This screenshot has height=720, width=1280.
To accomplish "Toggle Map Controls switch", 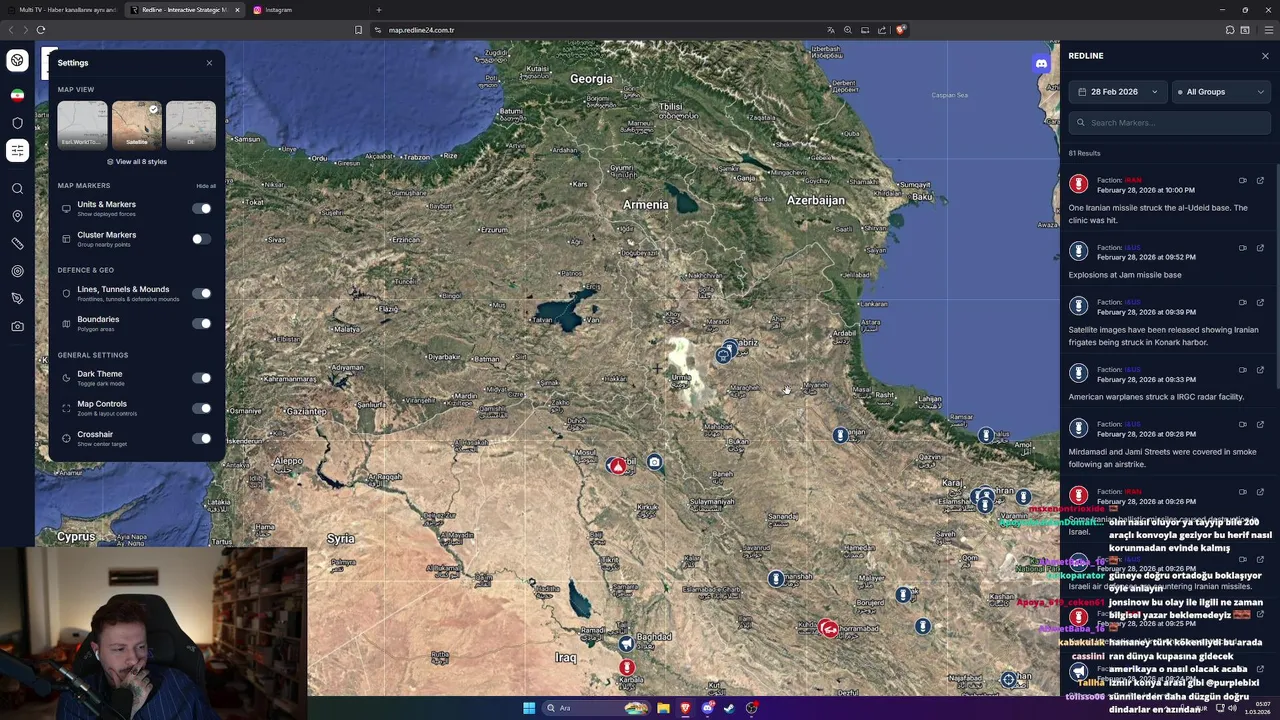I will pos(201,408).
